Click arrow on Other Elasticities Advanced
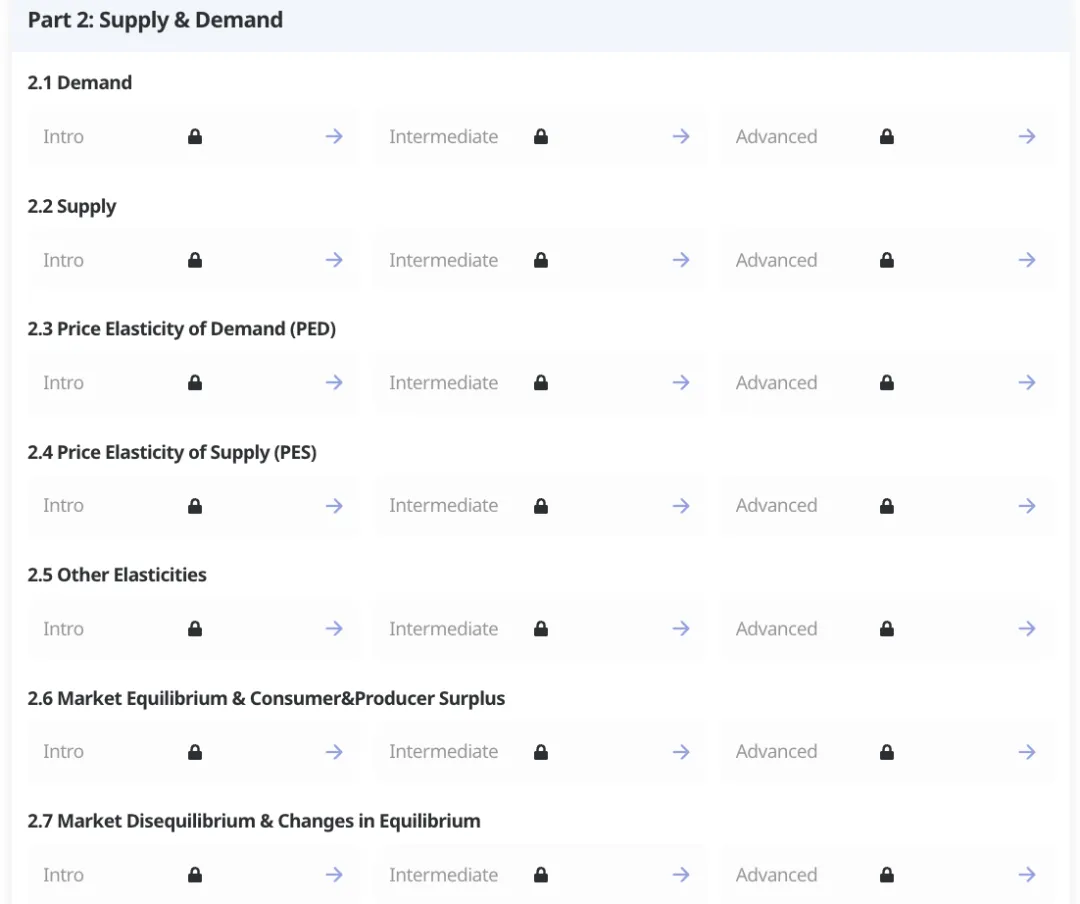This screenshot has width=1080, height=904. [1027, 629]
